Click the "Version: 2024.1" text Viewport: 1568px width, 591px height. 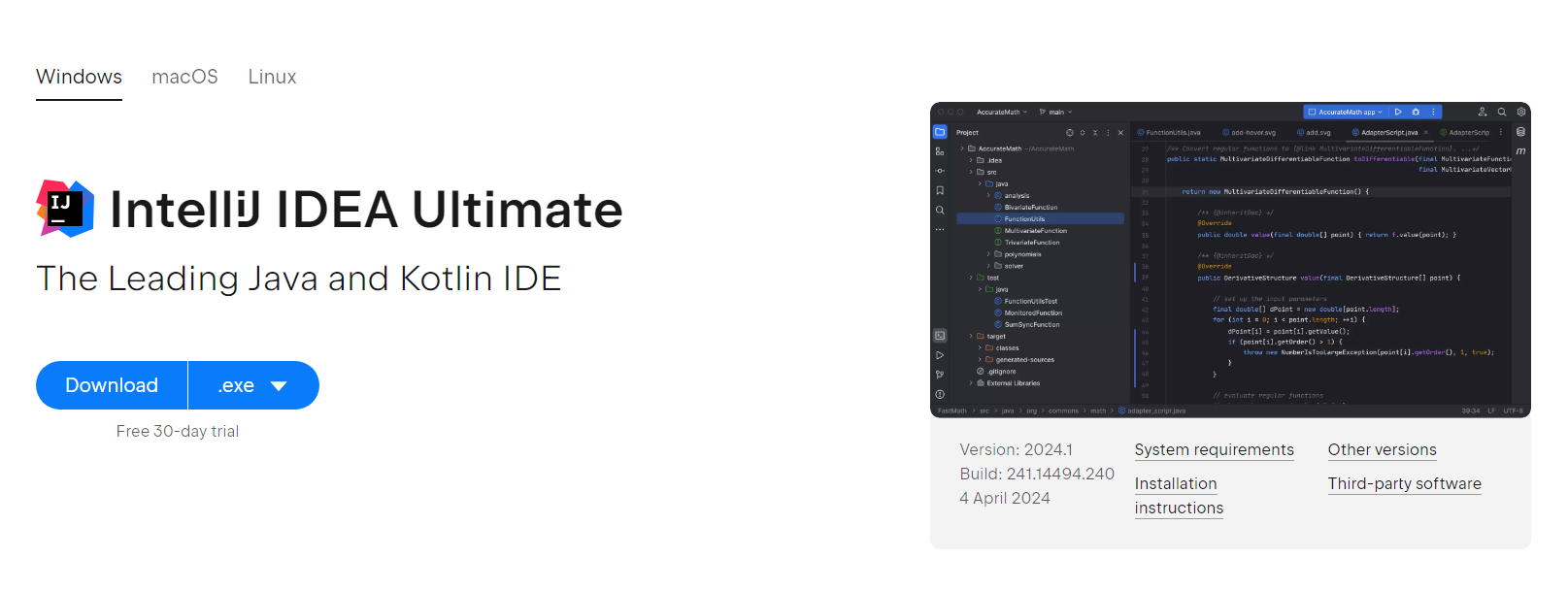[1016, 450]
